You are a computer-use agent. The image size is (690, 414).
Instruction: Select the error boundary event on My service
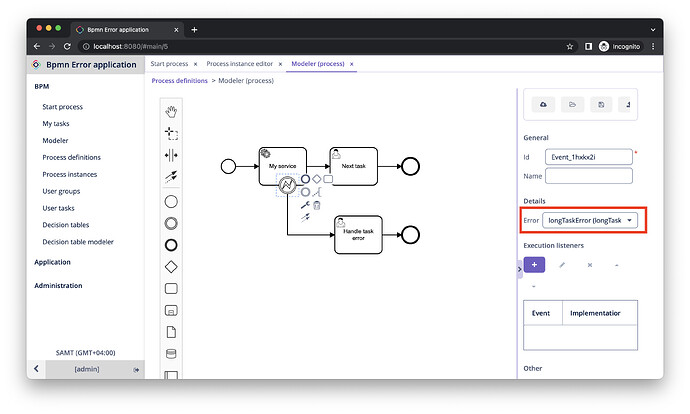tap(287, 185)
